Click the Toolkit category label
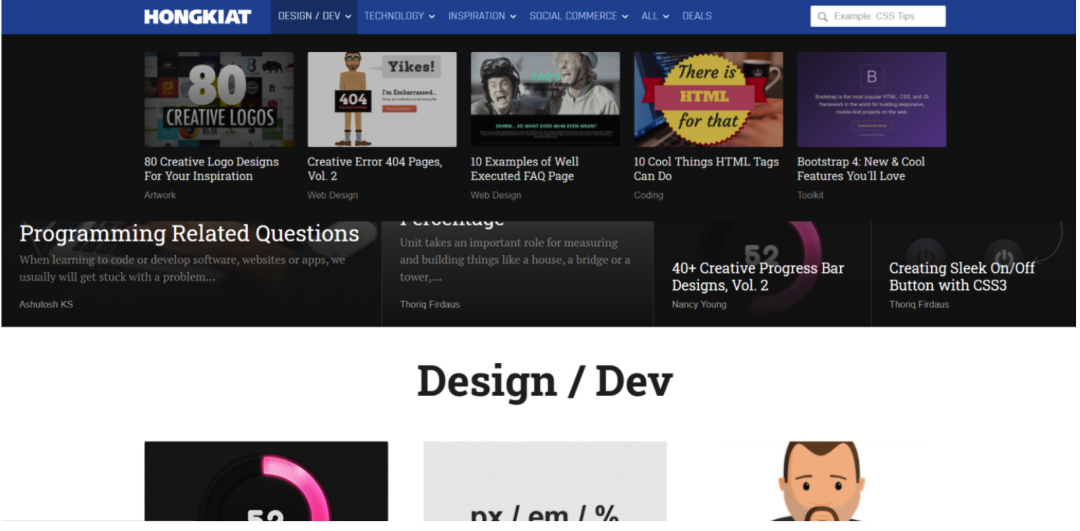 pos(810,196)
